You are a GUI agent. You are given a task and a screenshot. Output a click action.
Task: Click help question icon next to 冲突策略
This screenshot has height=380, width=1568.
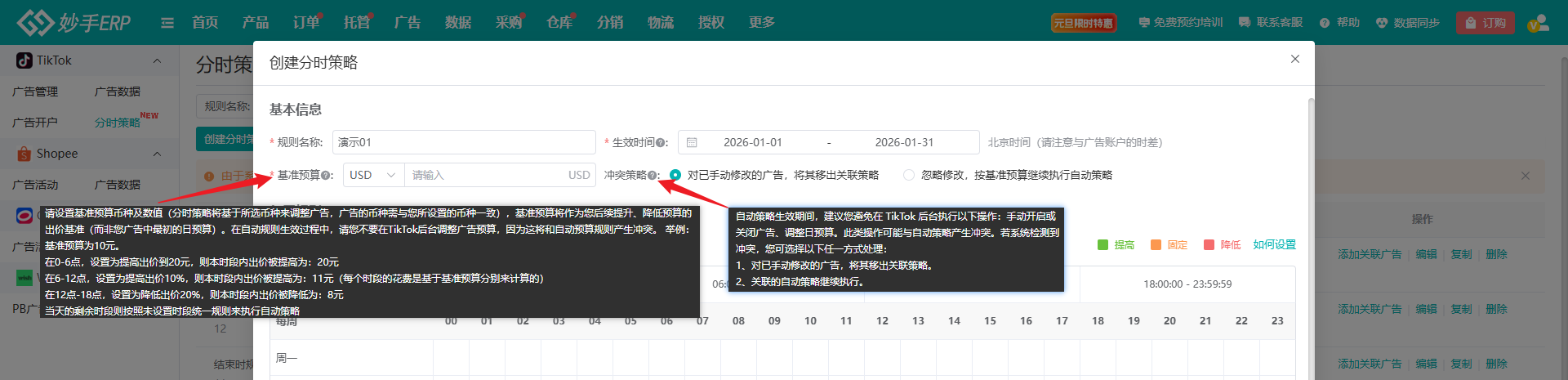[653, 176]
